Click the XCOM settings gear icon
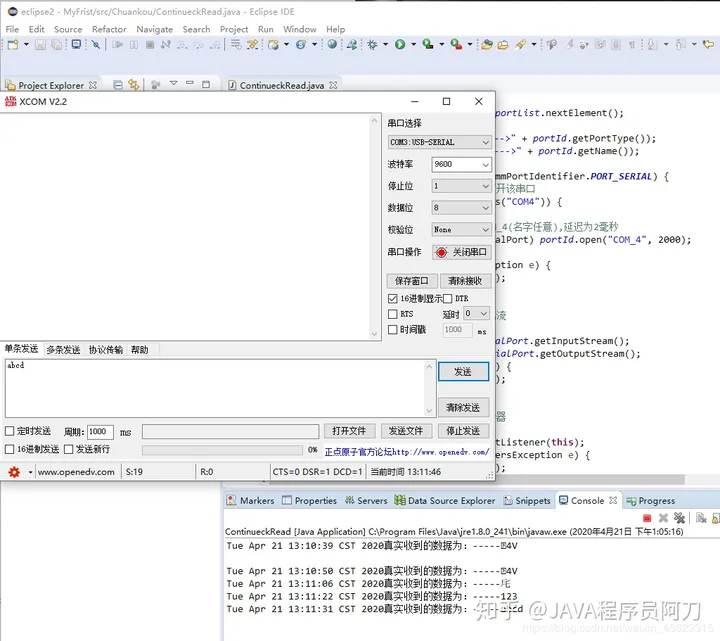This screenshot has height=641, width=720. pos(14,472)
